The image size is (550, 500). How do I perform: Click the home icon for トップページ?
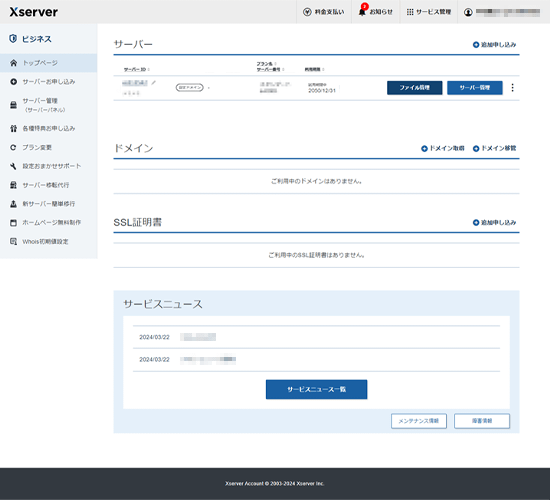pyautogui.click(x=13, y=63)
